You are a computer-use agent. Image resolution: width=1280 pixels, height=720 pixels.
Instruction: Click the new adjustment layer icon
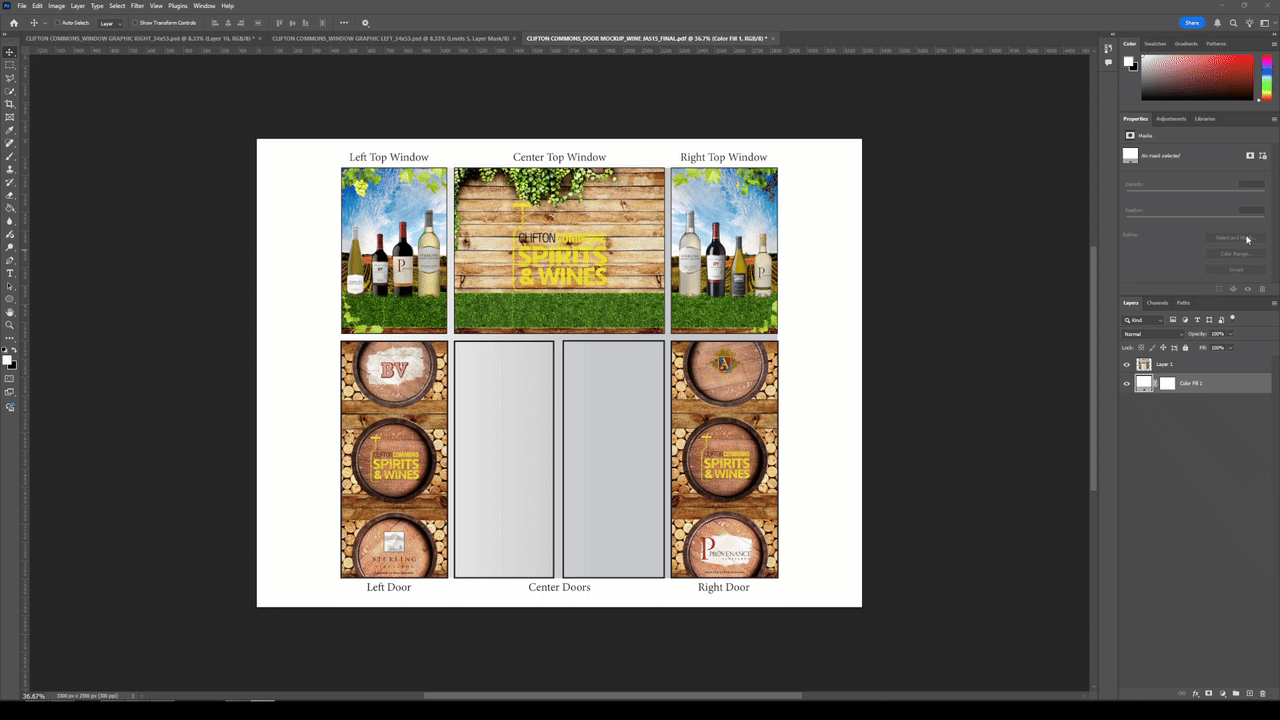tap(1222, 693)
